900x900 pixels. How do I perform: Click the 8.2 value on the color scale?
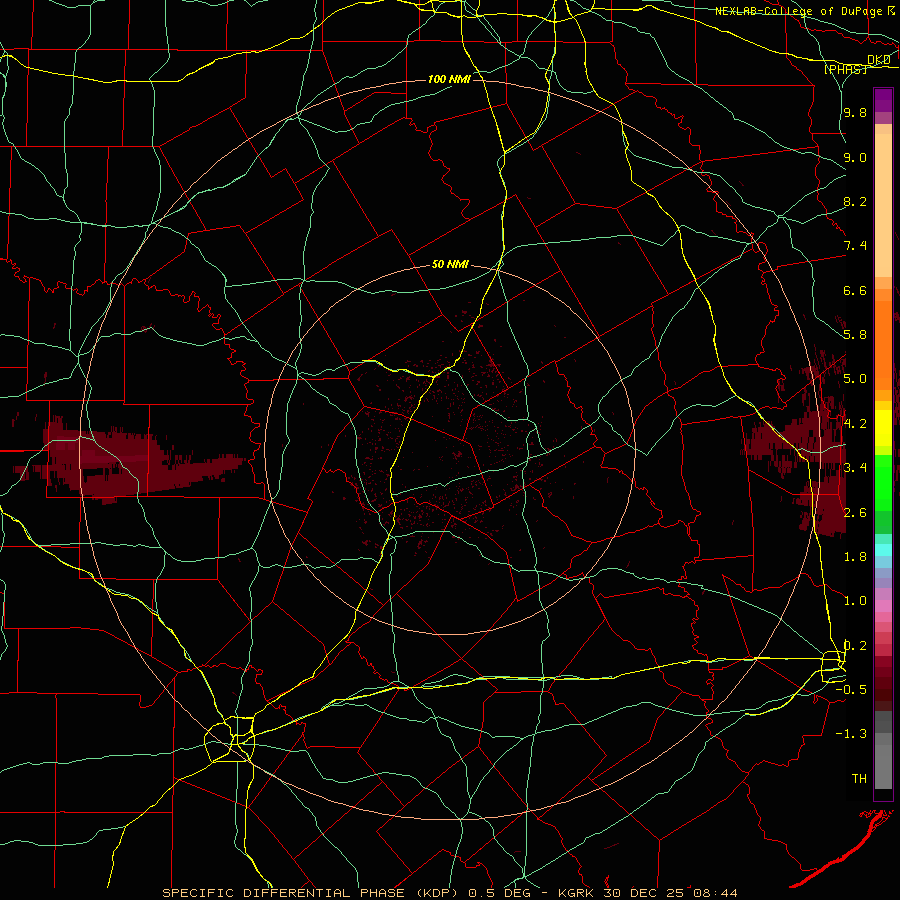click(855, 201)
